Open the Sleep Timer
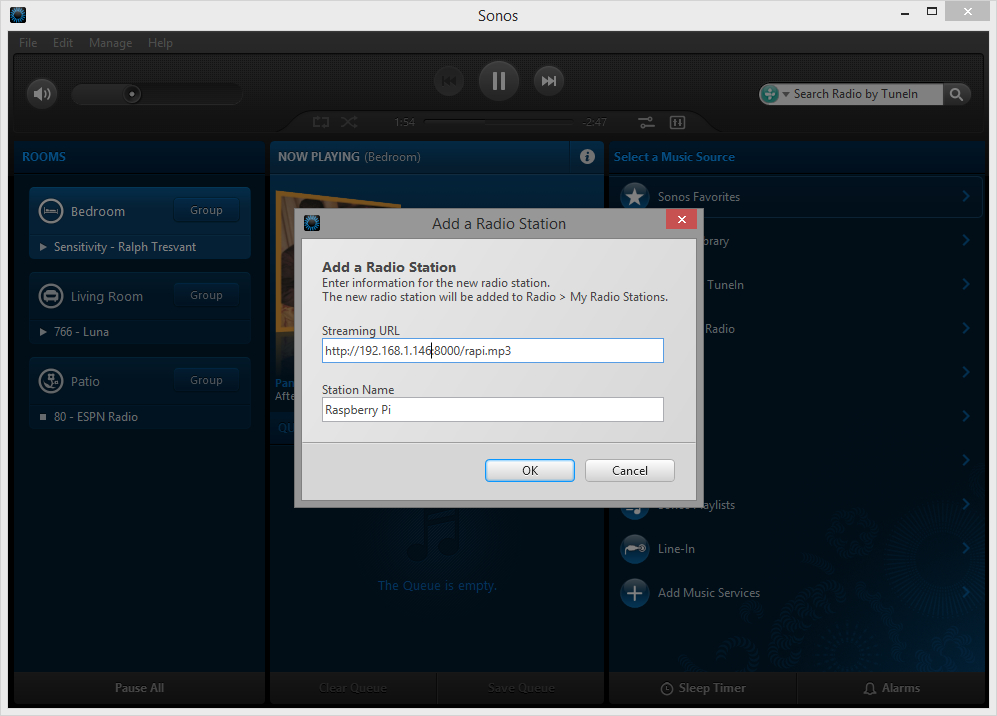Image resolution: width=997 pixels, height=716 pixels. pyautogui.click(x=703, y=688)
